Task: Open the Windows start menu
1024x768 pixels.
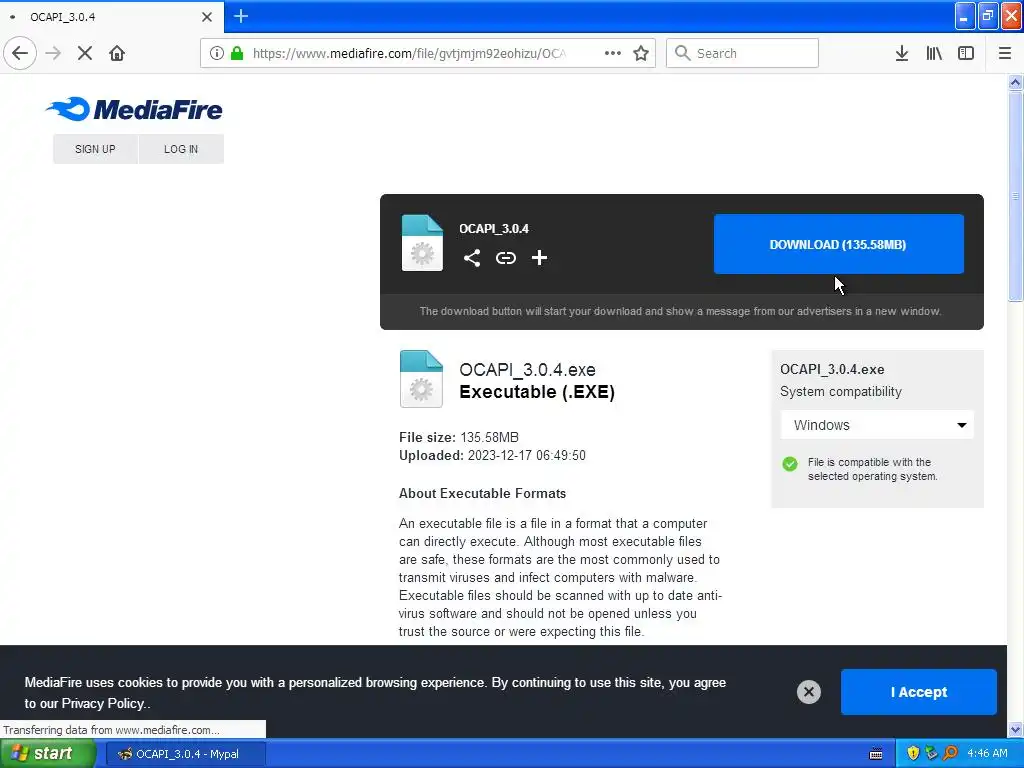Action: coord(48,754)
